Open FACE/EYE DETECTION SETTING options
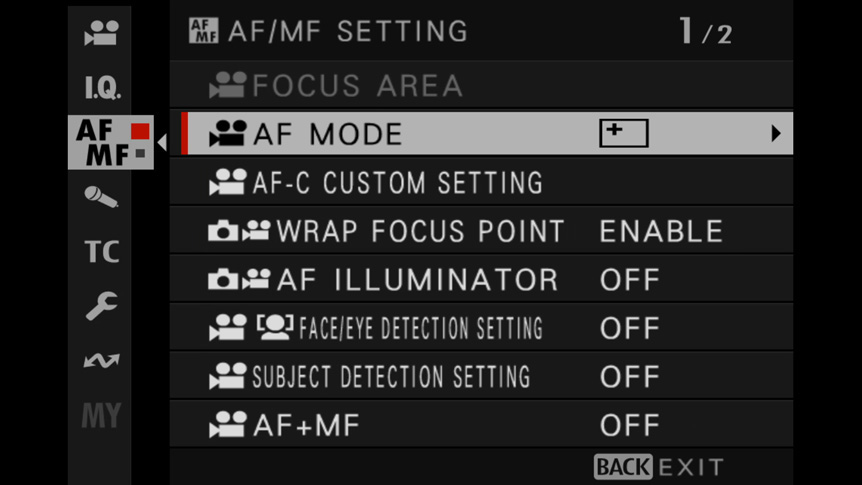The width and height of the screenshot is (862, 485). click(481, 328)
